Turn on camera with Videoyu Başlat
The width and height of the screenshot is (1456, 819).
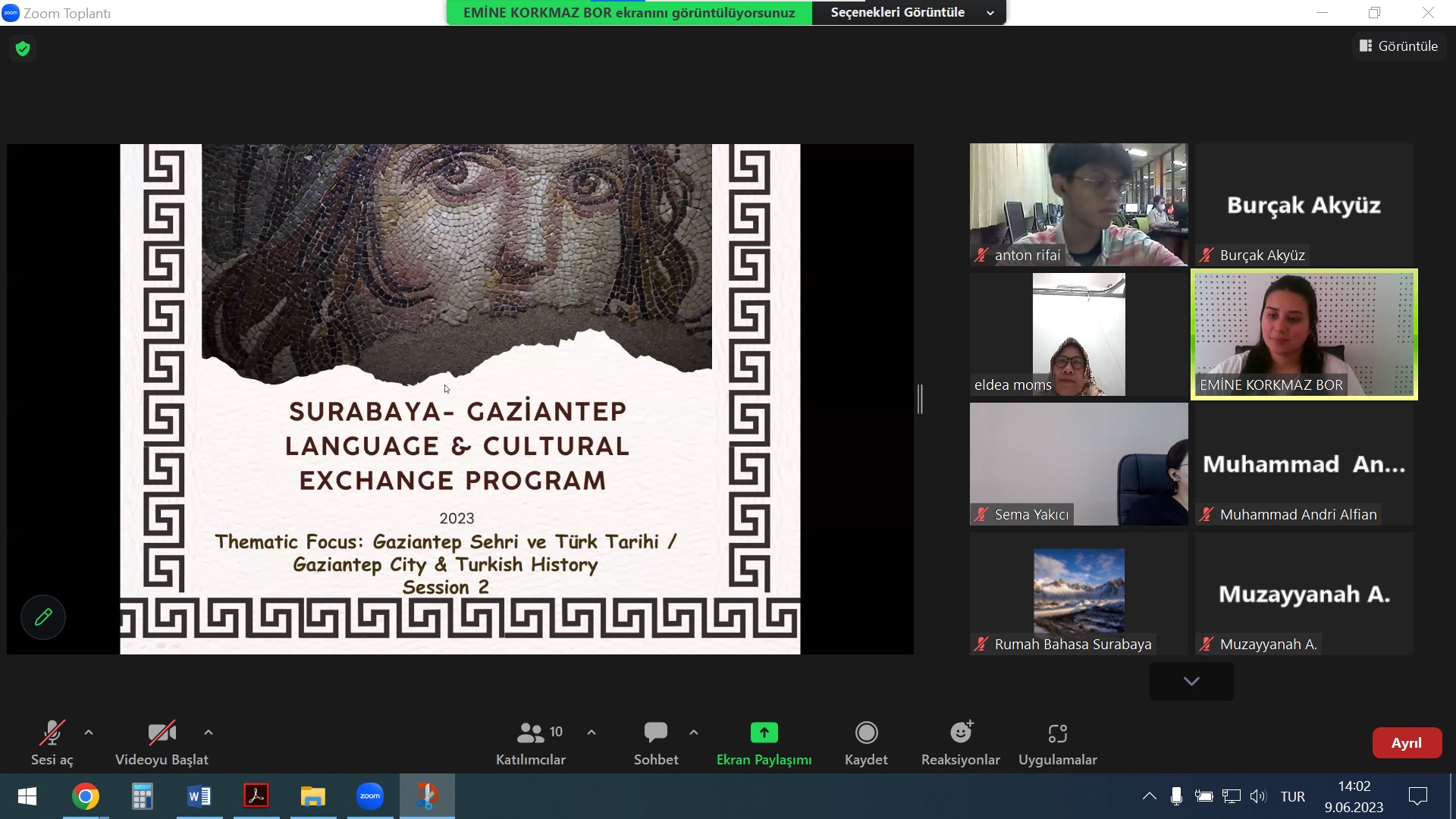pos(162,742)
